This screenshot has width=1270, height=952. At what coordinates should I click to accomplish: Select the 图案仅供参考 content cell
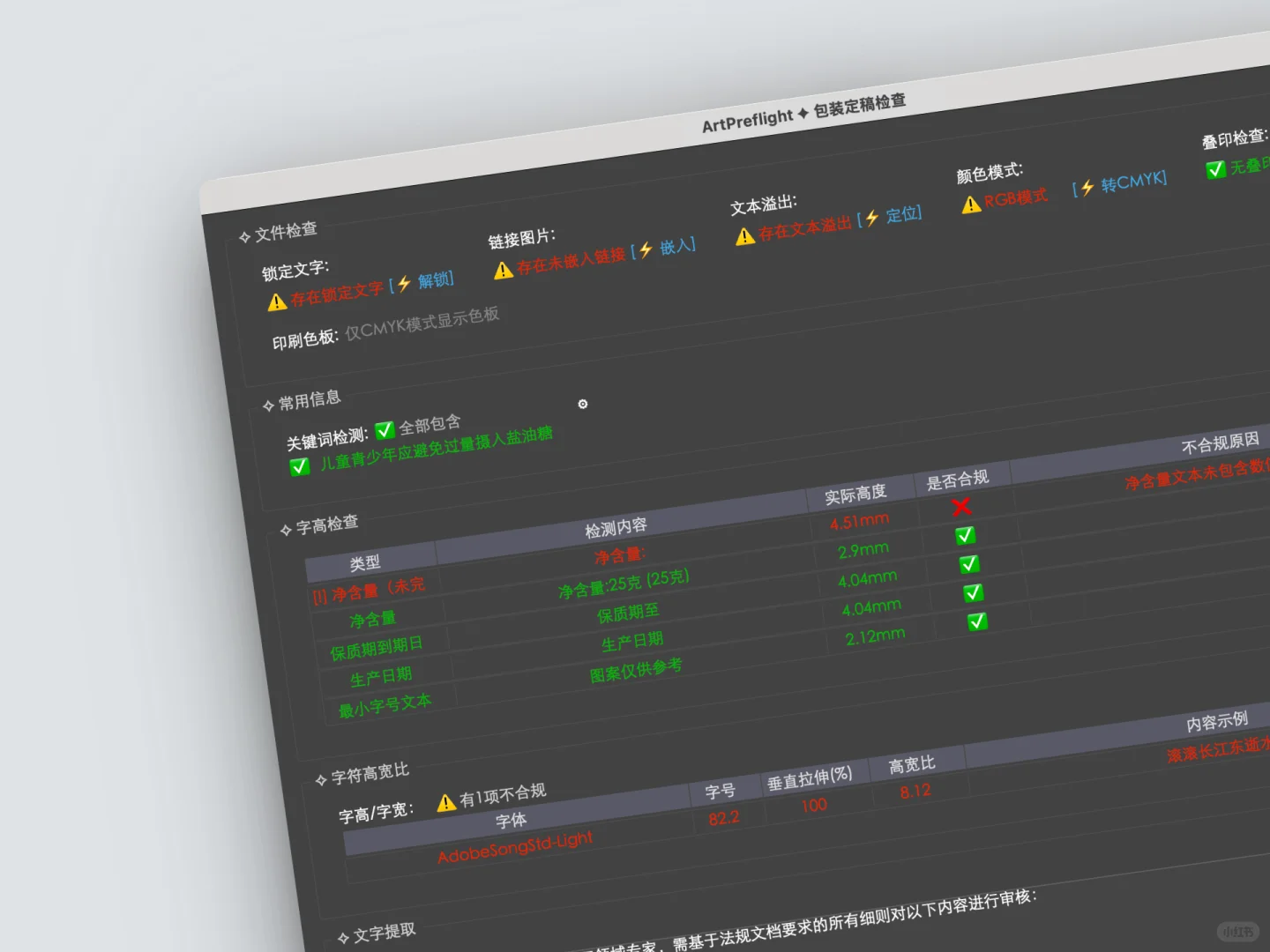coord(636,670)
